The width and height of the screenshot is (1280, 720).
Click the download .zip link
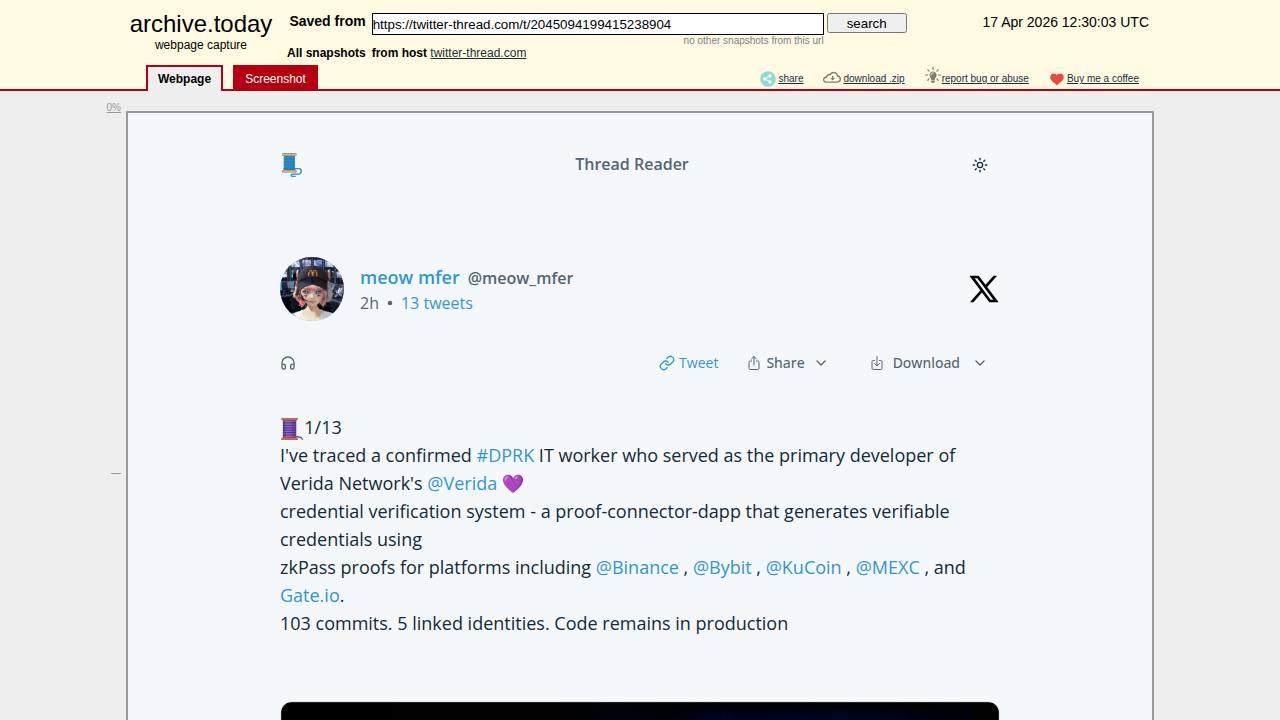tap(873, 78)
